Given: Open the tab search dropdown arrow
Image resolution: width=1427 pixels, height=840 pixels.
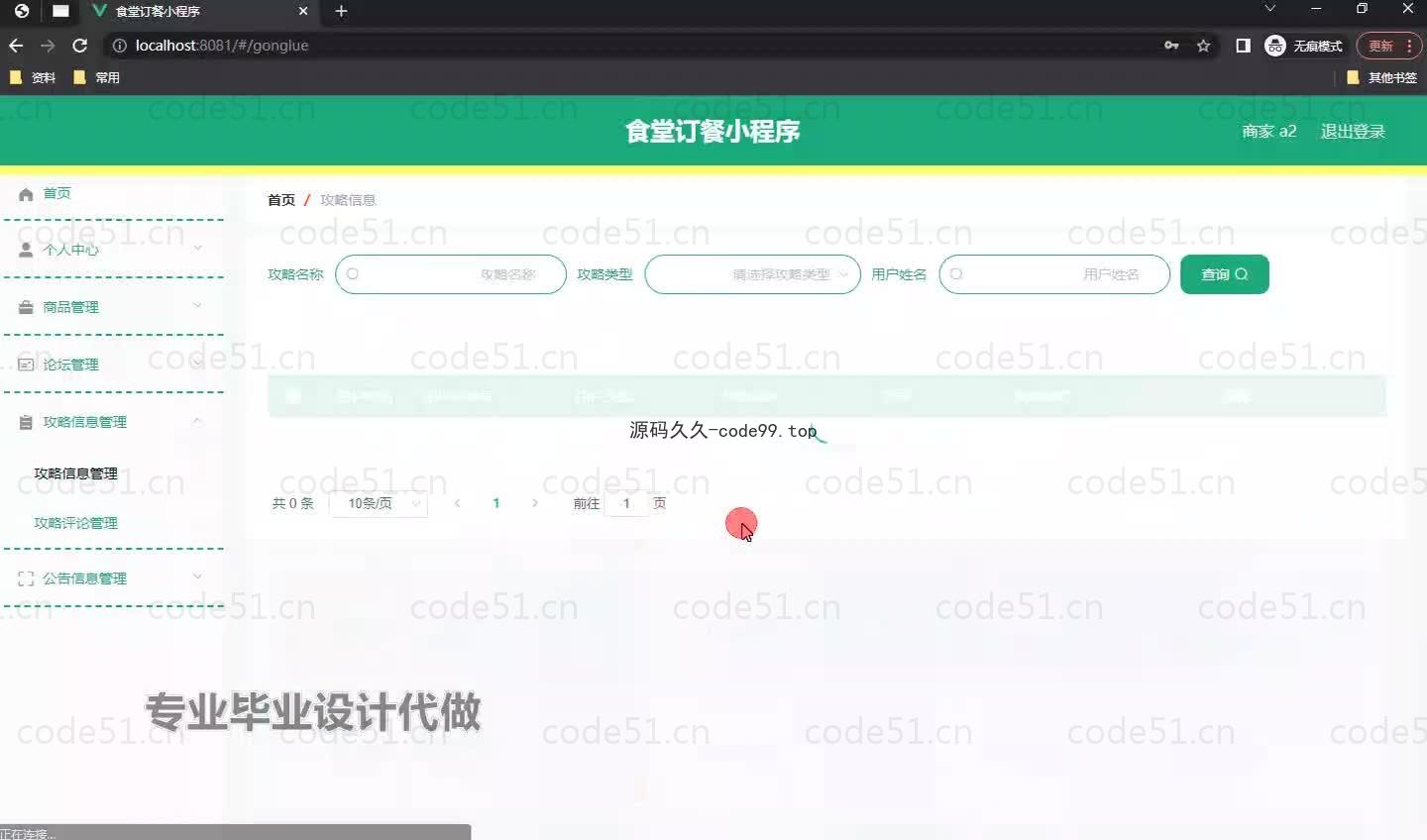Looking at the screenshot, I should coord(1269,9).
